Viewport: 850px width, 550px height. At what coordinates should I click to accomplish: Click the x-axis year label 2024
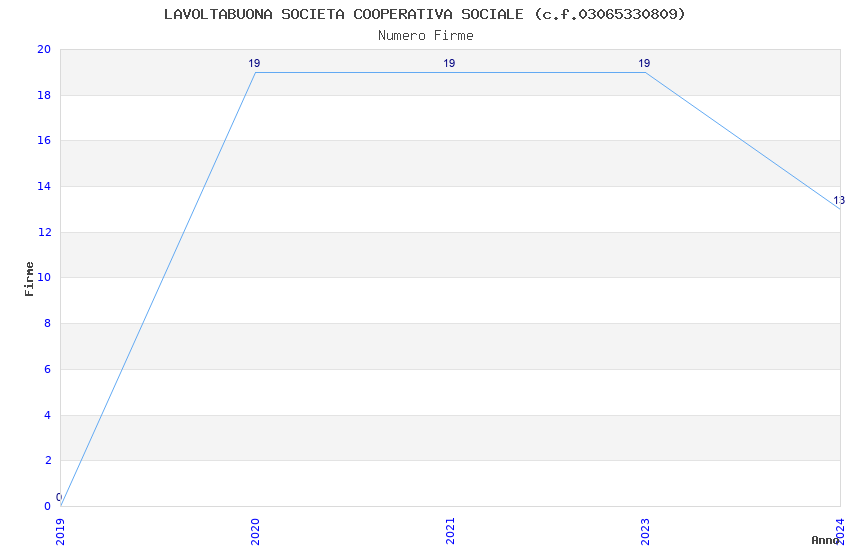(840, 532)
